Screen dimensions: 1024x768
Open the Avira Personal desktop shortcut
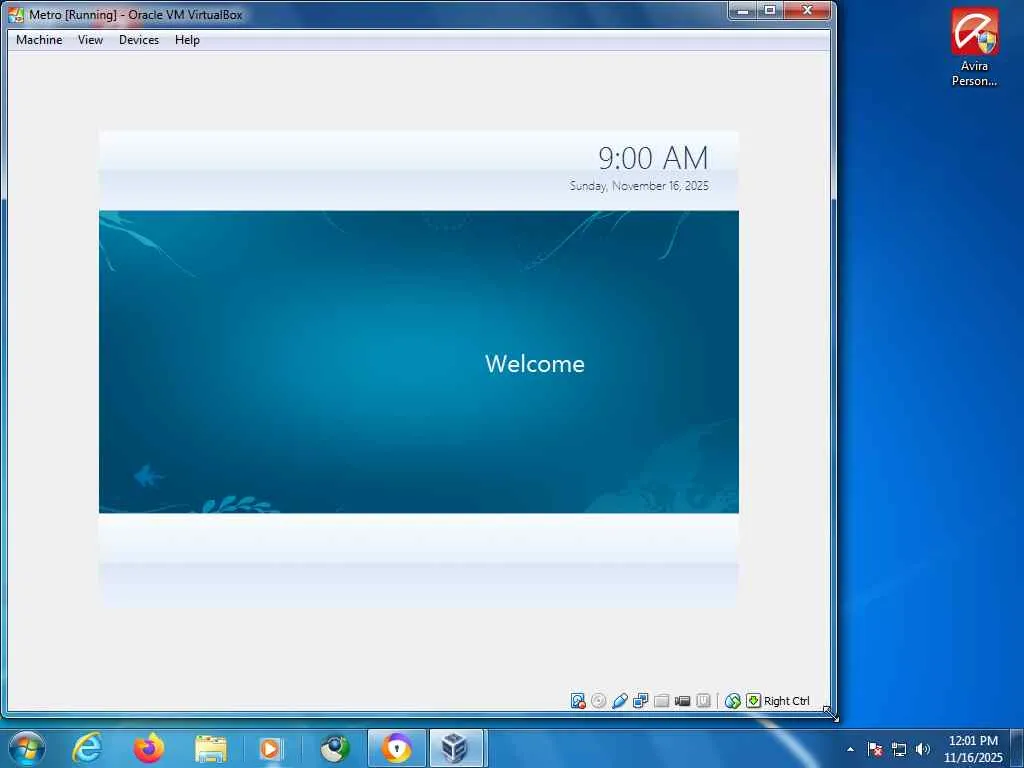974,47
